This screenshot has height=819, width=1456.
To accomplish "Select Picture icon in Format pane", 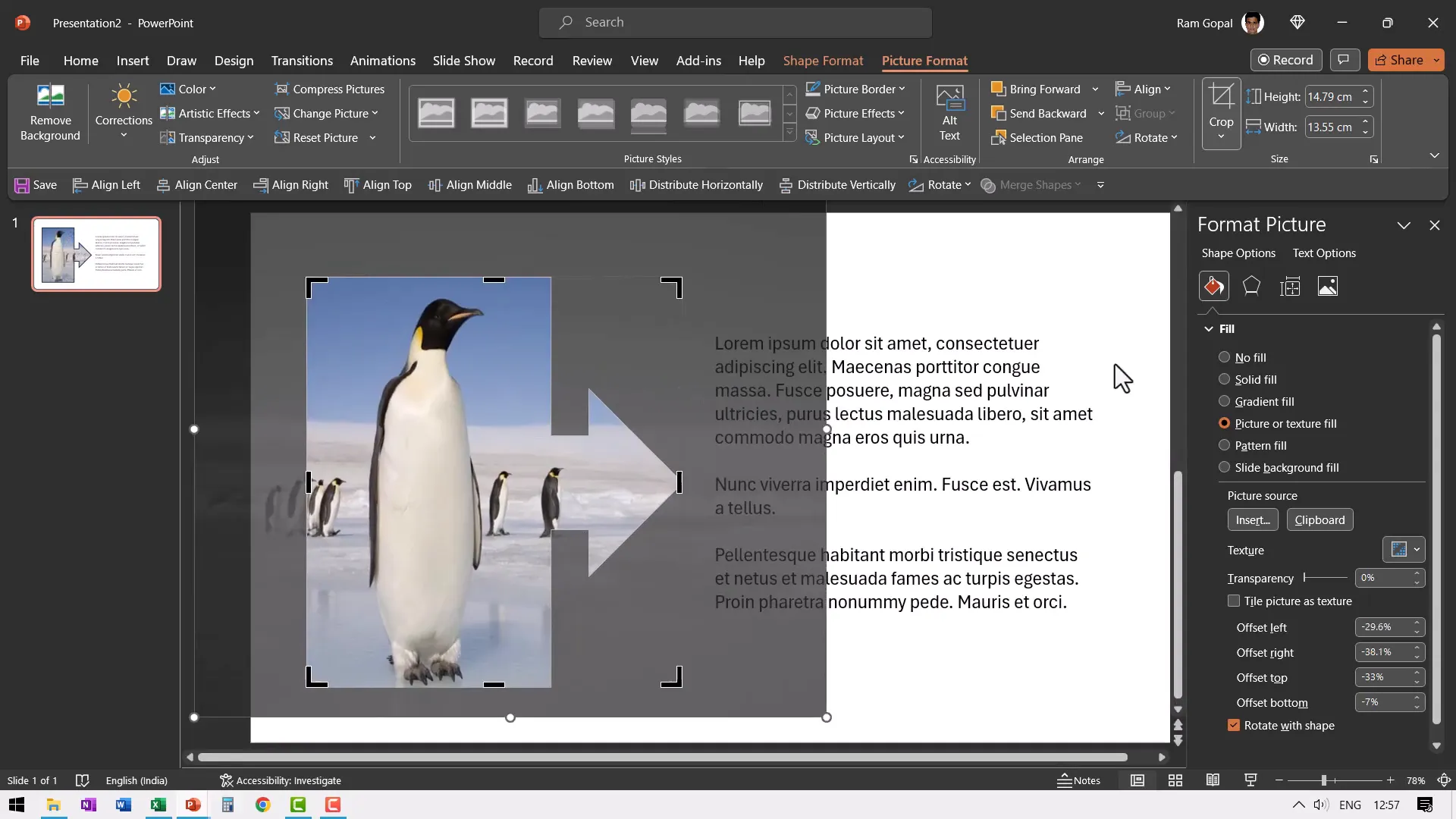I will point(1327,286).
